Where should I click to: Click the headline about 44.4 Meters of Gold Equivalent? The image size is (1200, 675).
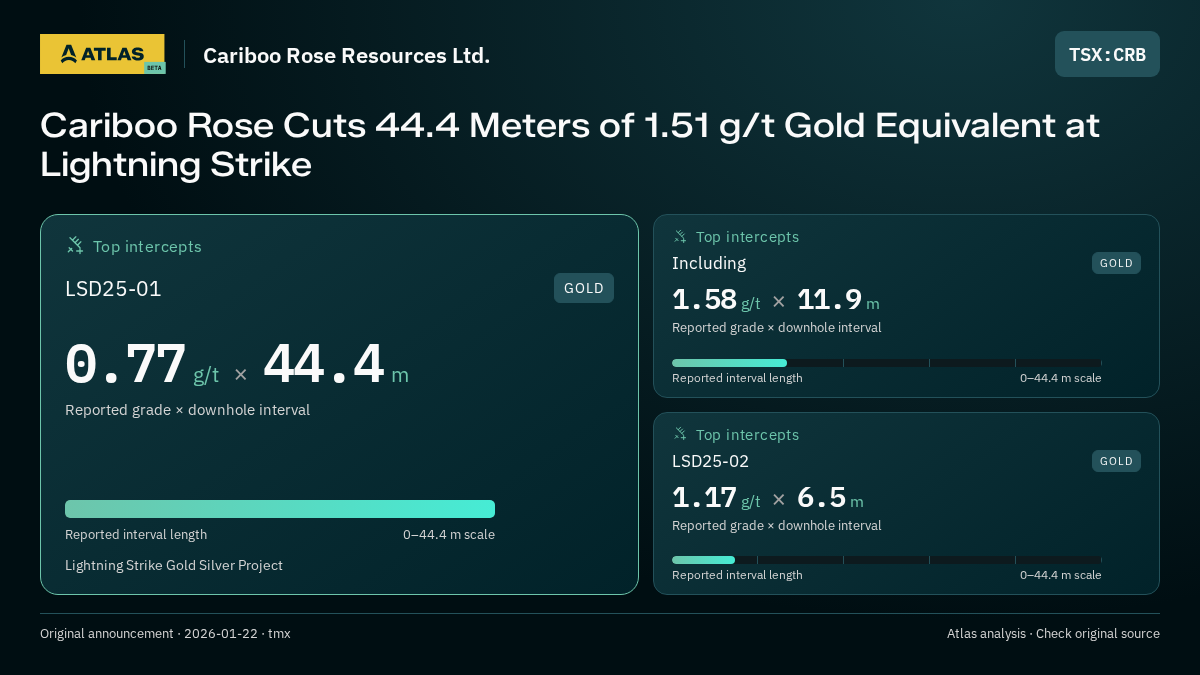(x=570, y=145)
